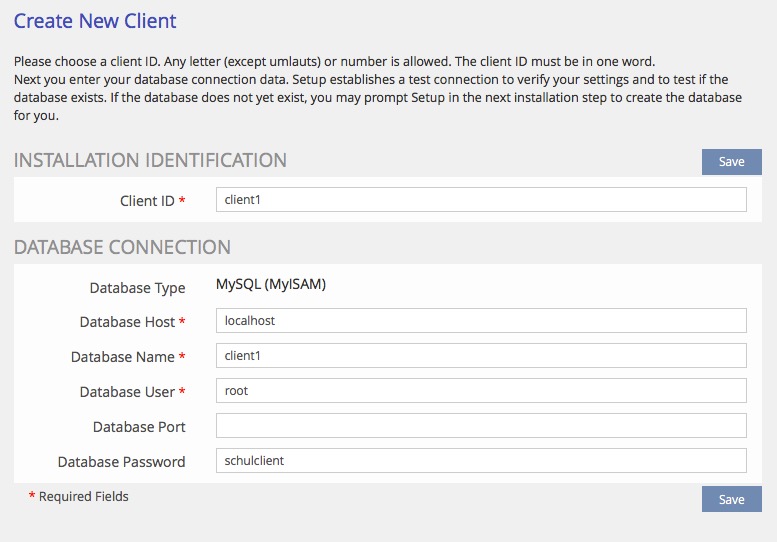Image resolution: width=777 pixels, height=542 pixels.
Task: Click the MySQL (MyISAM) database type value
Action: (x=271, y=285)
